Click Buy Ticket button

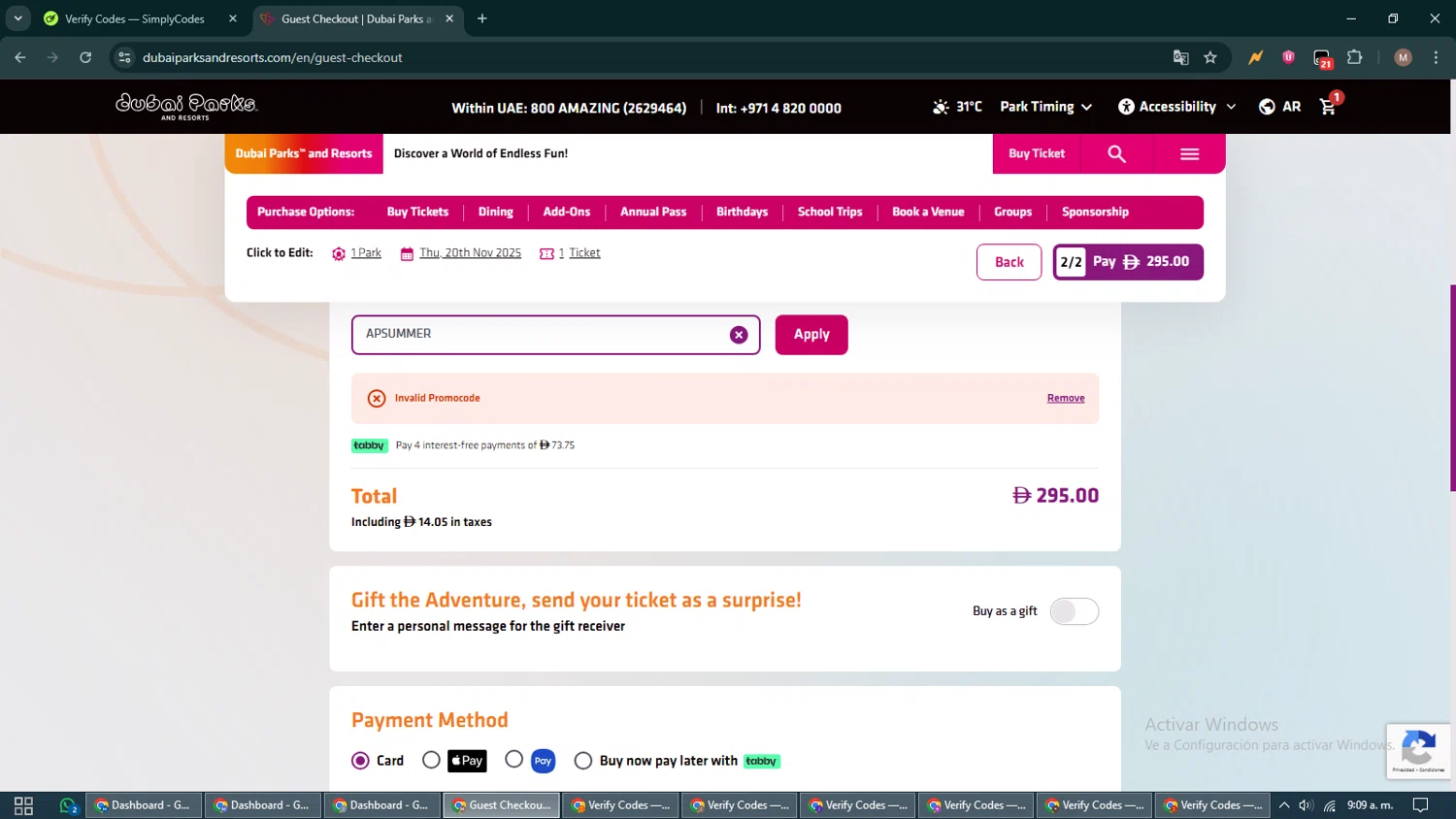tap(1037, 154)
